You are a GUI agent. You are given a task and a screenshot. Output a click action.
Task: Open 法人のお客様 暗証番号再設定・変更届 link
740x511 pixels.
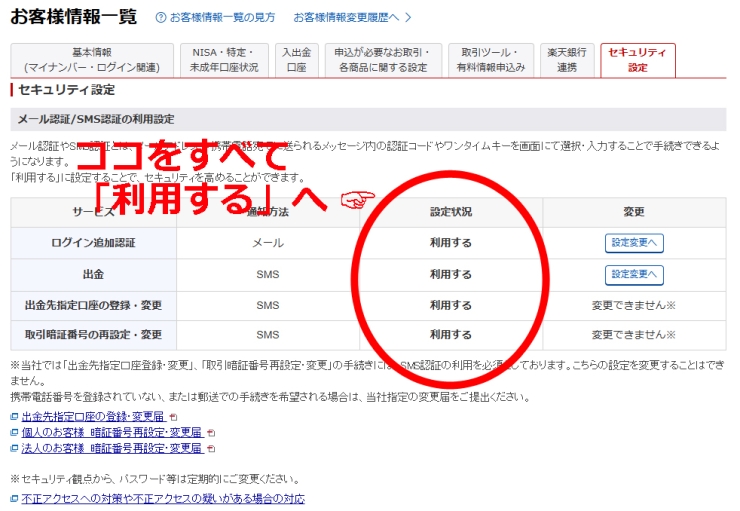pyautogui.click(x=112, y=448)
